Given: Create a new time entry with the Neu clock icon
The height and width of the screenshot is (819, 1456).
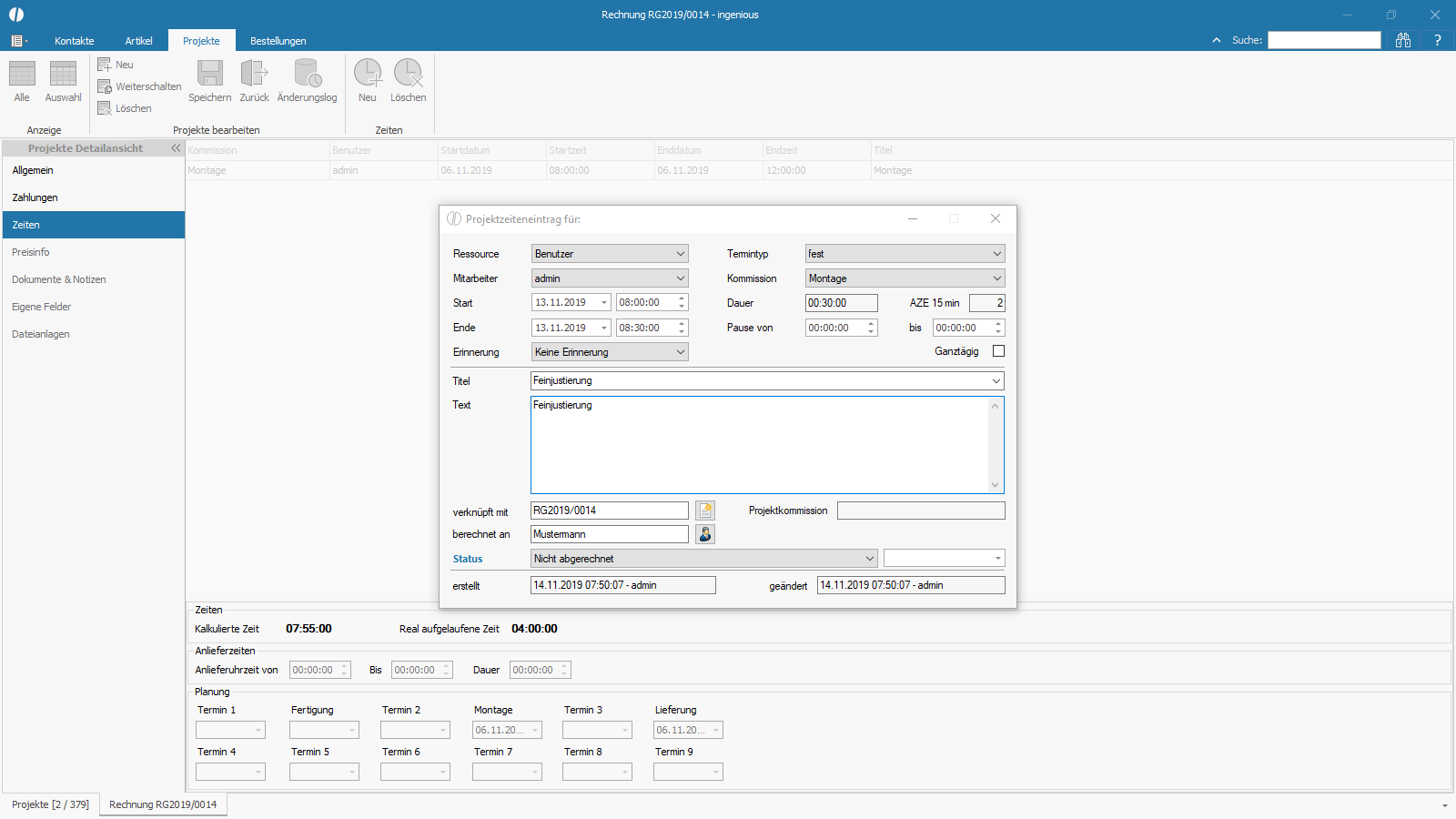Looking at the screenshot, I should (368, 76).
